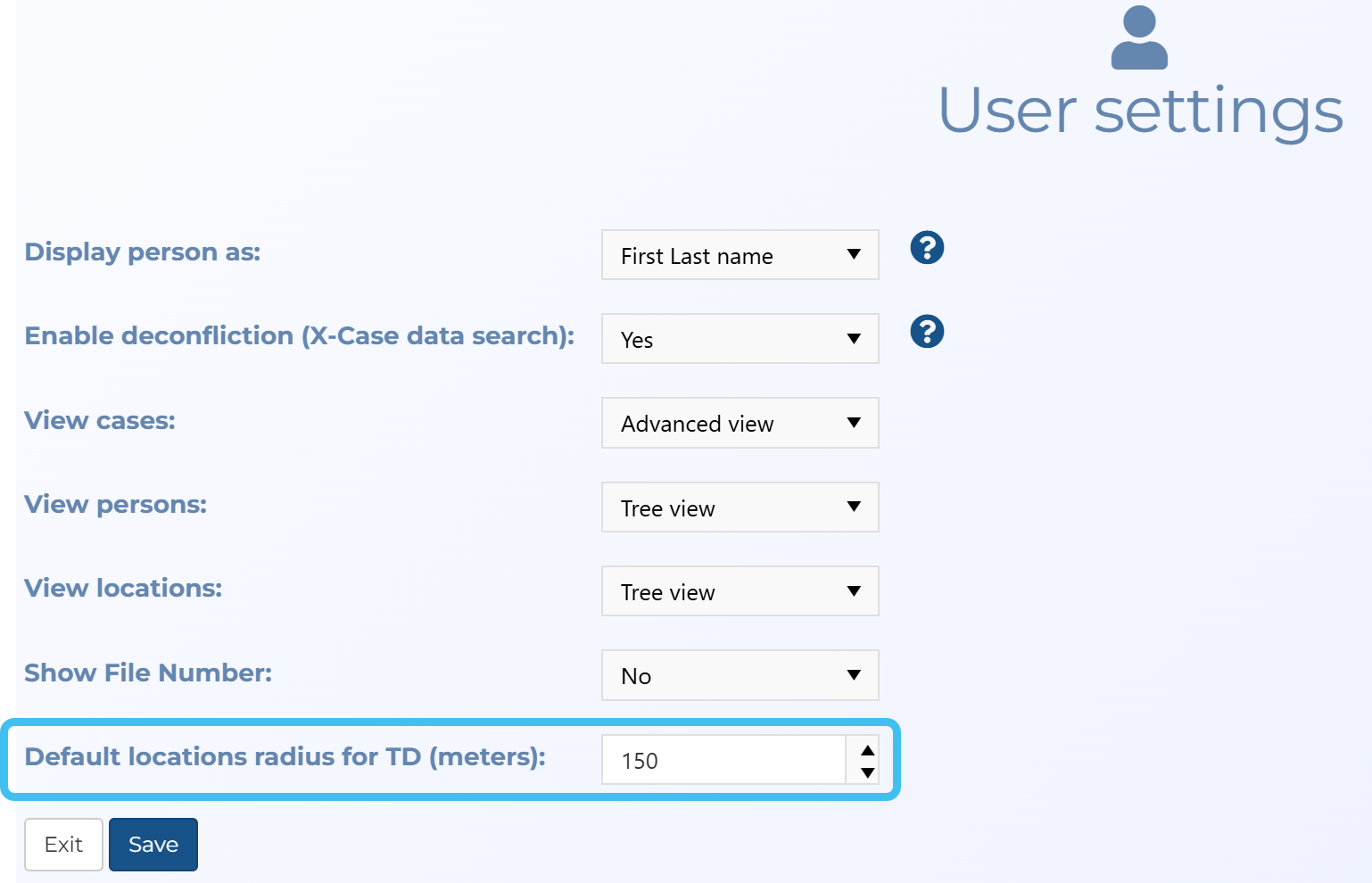Increase default locations radius with up arrow

pos(867,749)
